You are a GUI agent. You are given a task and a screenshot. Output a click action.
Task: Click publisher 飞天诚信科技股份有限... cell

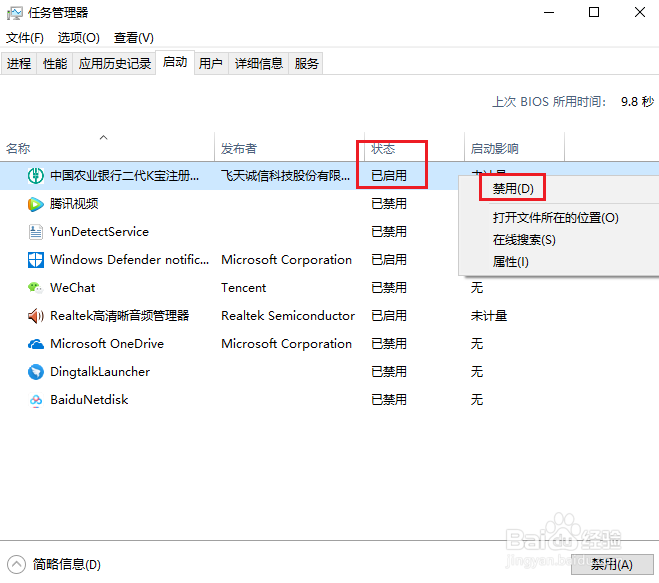click(x=285, y=176)
